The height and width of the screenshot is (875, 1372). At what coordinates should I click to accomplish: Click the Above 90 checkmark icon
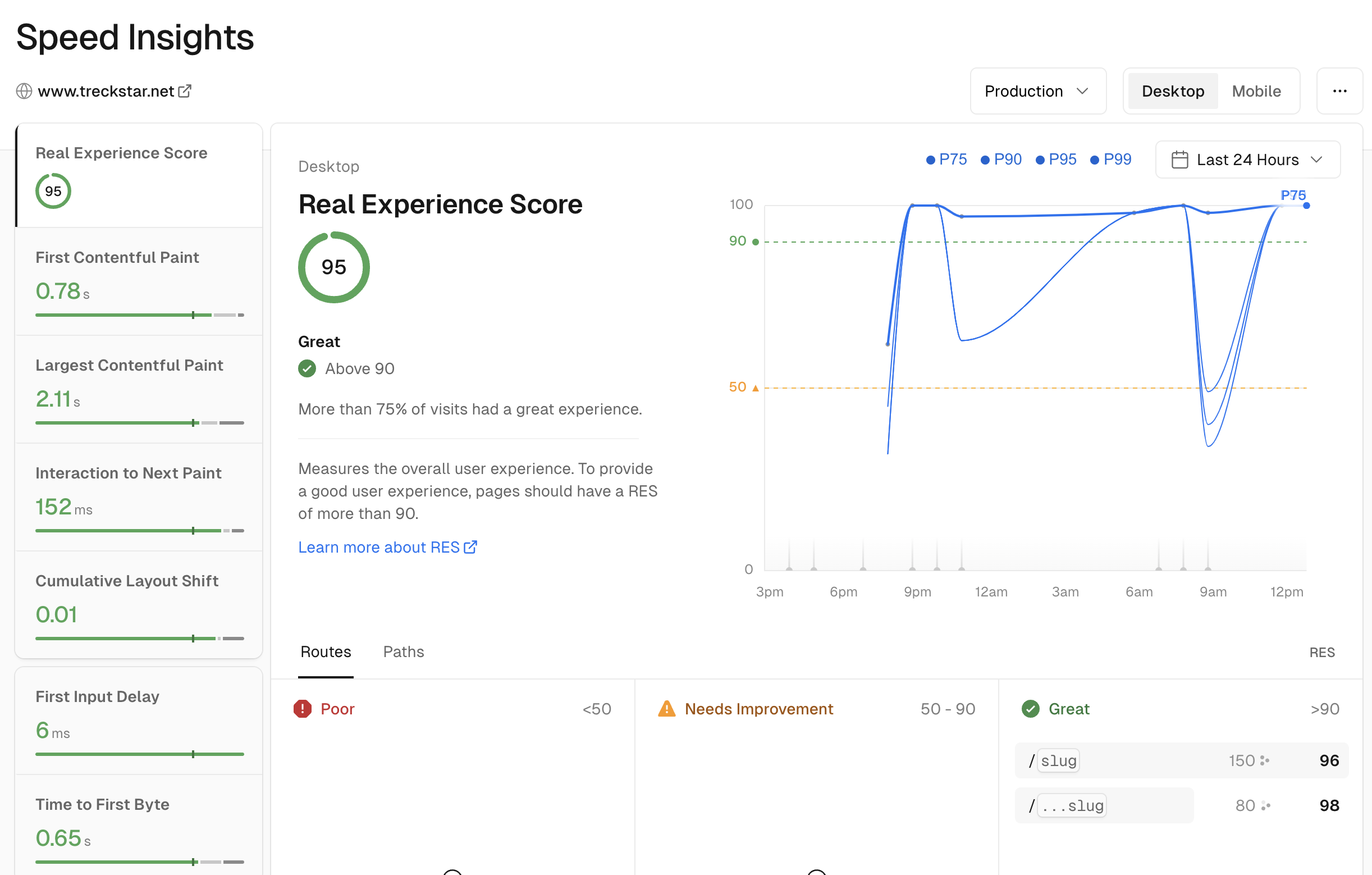tap(307, 368)
